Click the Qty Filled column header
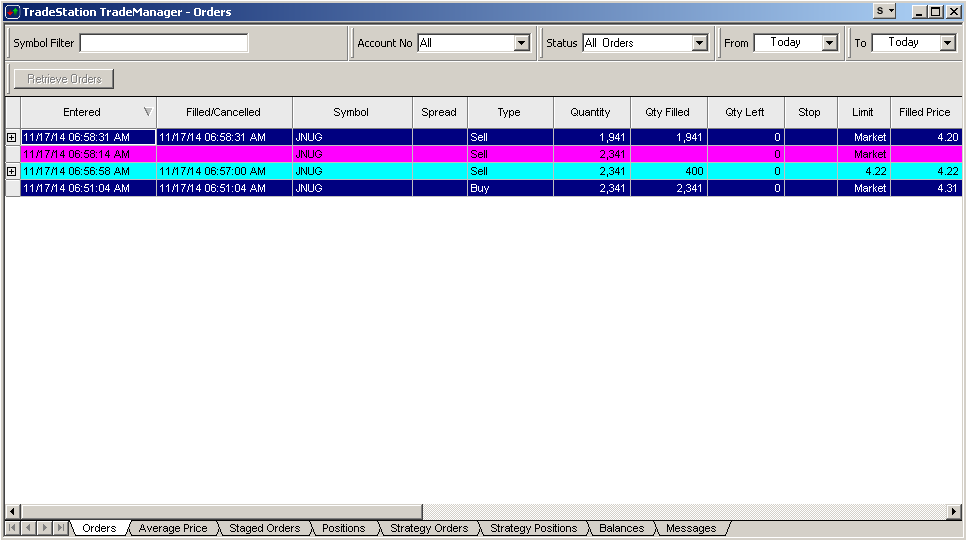 point(668,112)
